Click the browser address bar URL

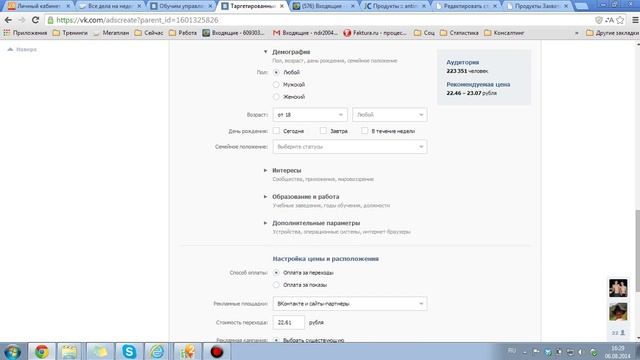point(137,20)
